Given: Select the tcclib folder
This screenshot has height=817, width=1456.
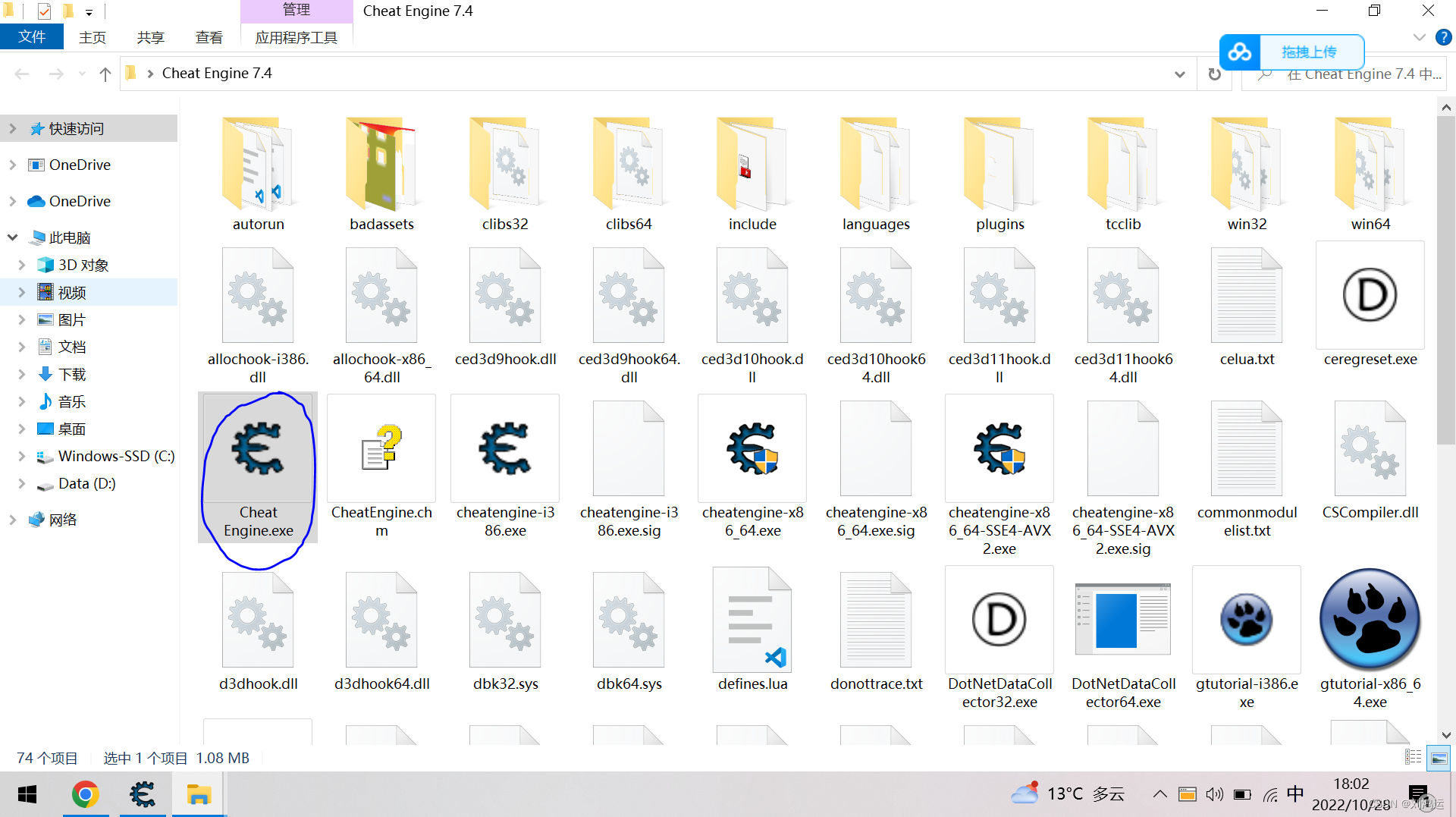Looking at the screenshot, I should [1123, 174].
